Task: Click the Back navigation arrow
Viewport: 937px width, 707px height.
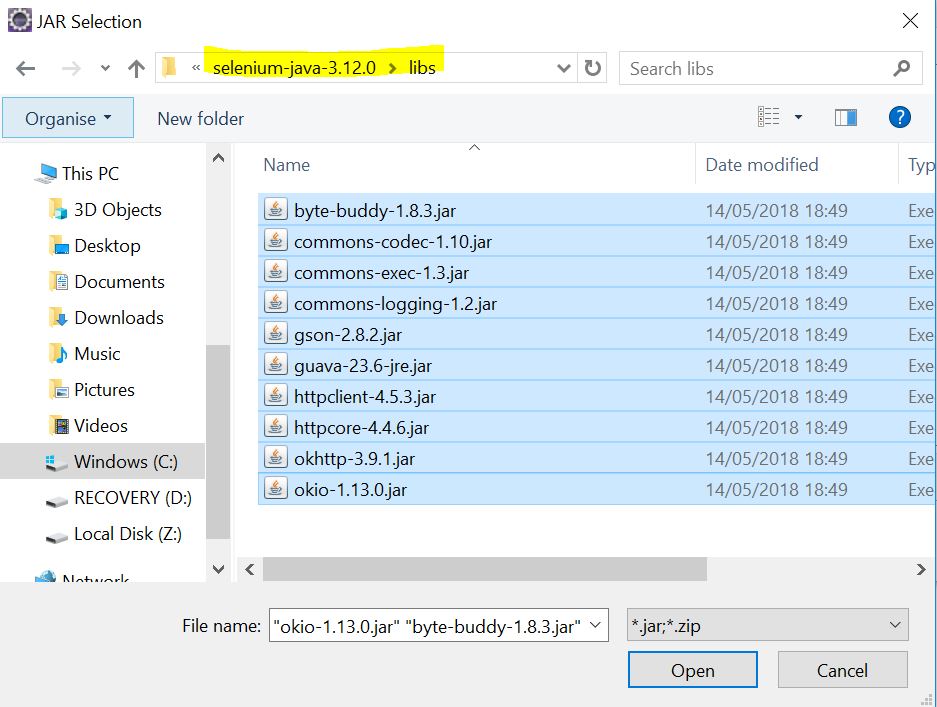Action: coord(26,69)
